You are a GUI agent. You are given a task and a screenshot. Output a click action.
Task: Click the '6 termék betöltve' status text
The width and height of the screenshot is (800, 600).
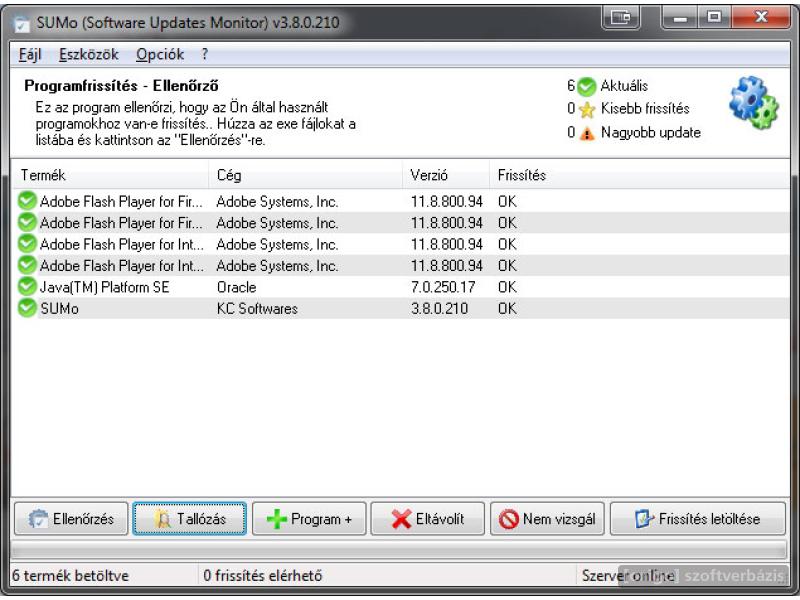coord(70,576)
